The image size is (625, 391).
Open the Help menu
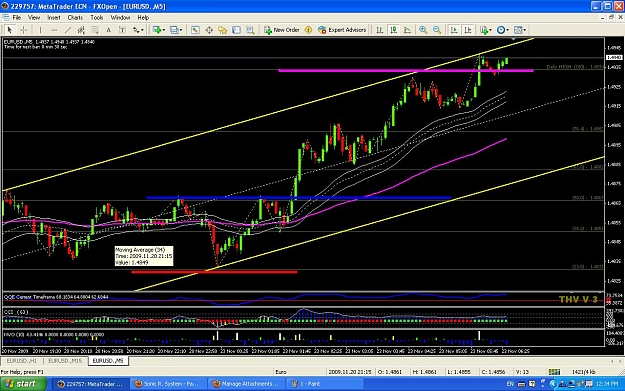[143, 18]
